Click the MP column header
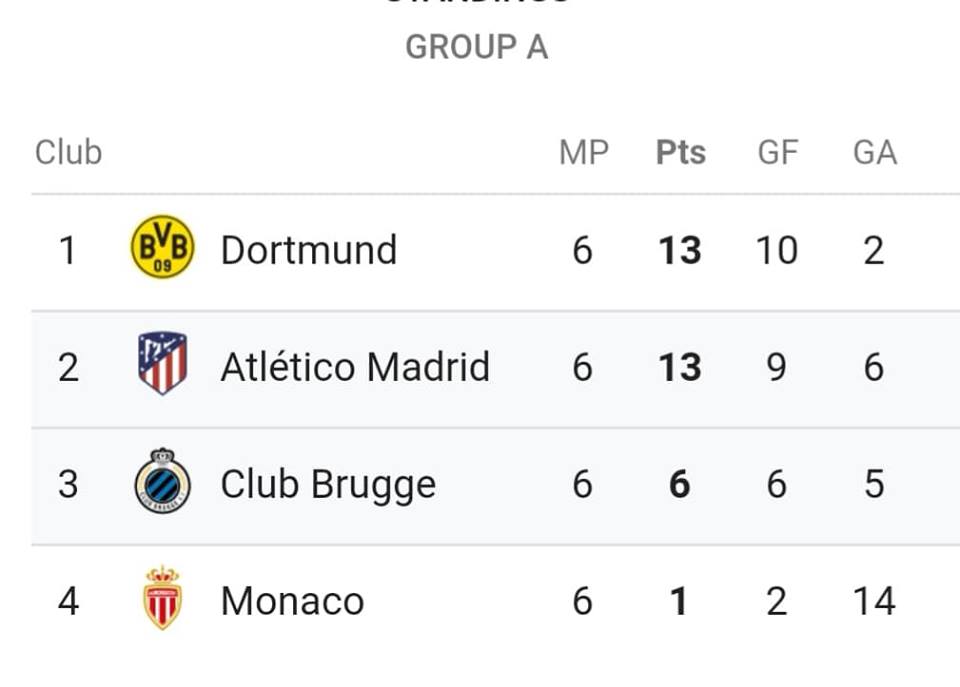 pyautogui.click(x=583, y=152)
